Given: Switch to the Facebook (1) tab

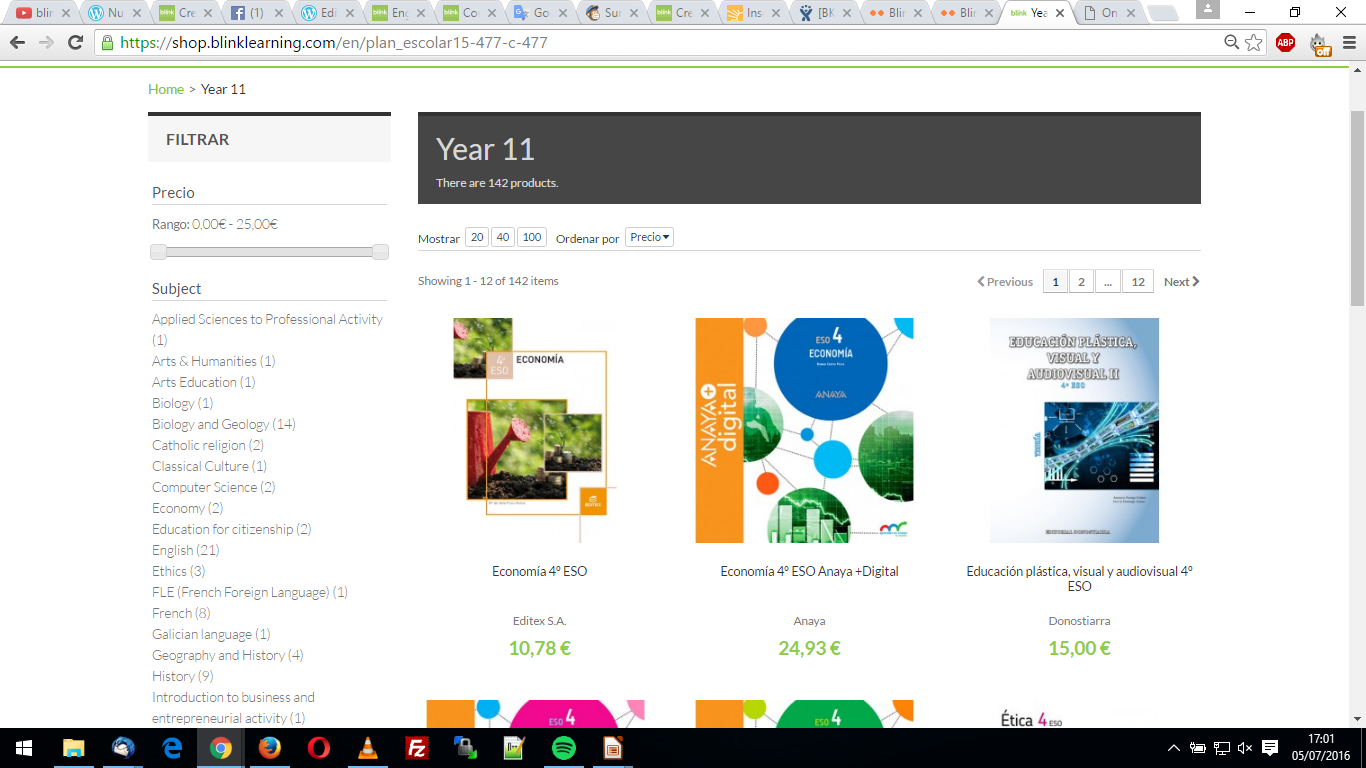Looking at the screenshot, I should tap(255, 13).
